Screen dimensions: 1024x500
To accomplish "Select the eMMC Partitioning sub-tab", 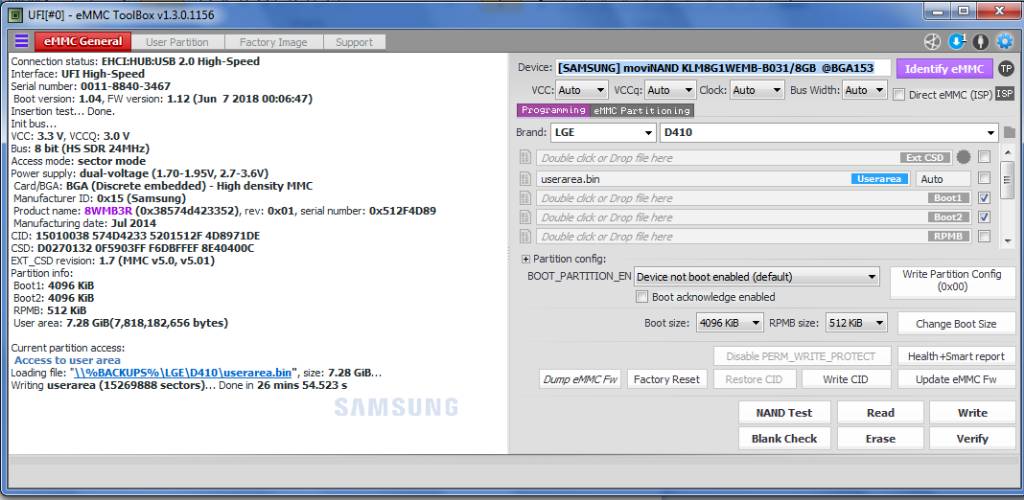I will [641, 111].
